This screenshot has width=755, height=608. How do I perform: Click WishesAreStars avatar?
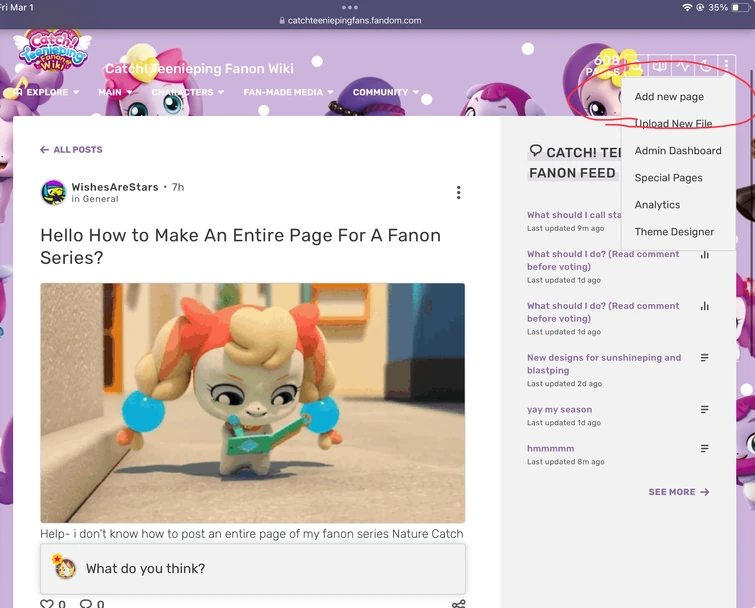pyautogui.click(x=53, y=193)
